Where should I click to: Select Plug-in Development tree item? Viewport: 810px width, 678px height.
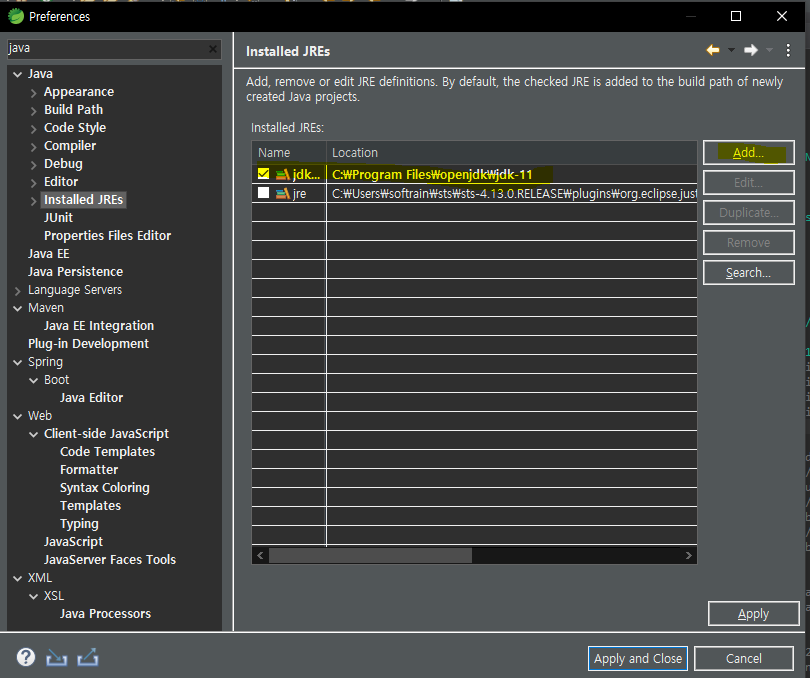(x=88, y=344)
